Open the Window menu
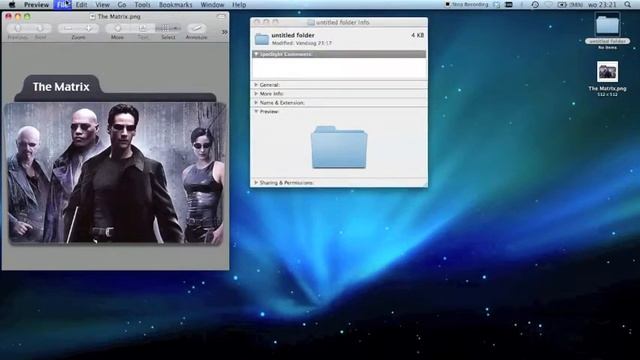This screenshot has height=360, width=640. click(212, 5)
